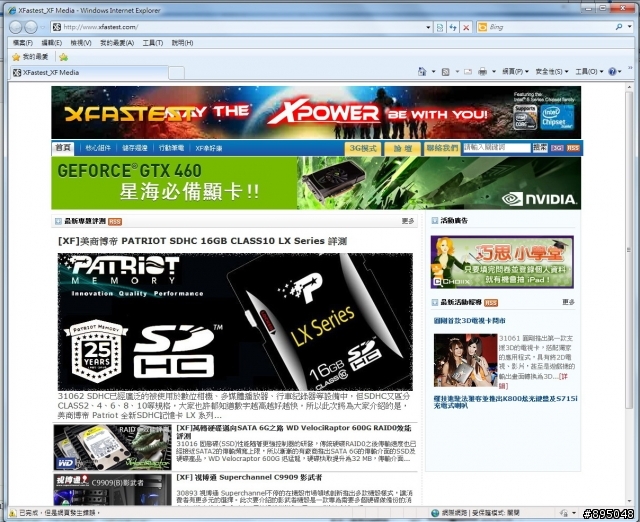Open a new blank tab

click(176, 73)
